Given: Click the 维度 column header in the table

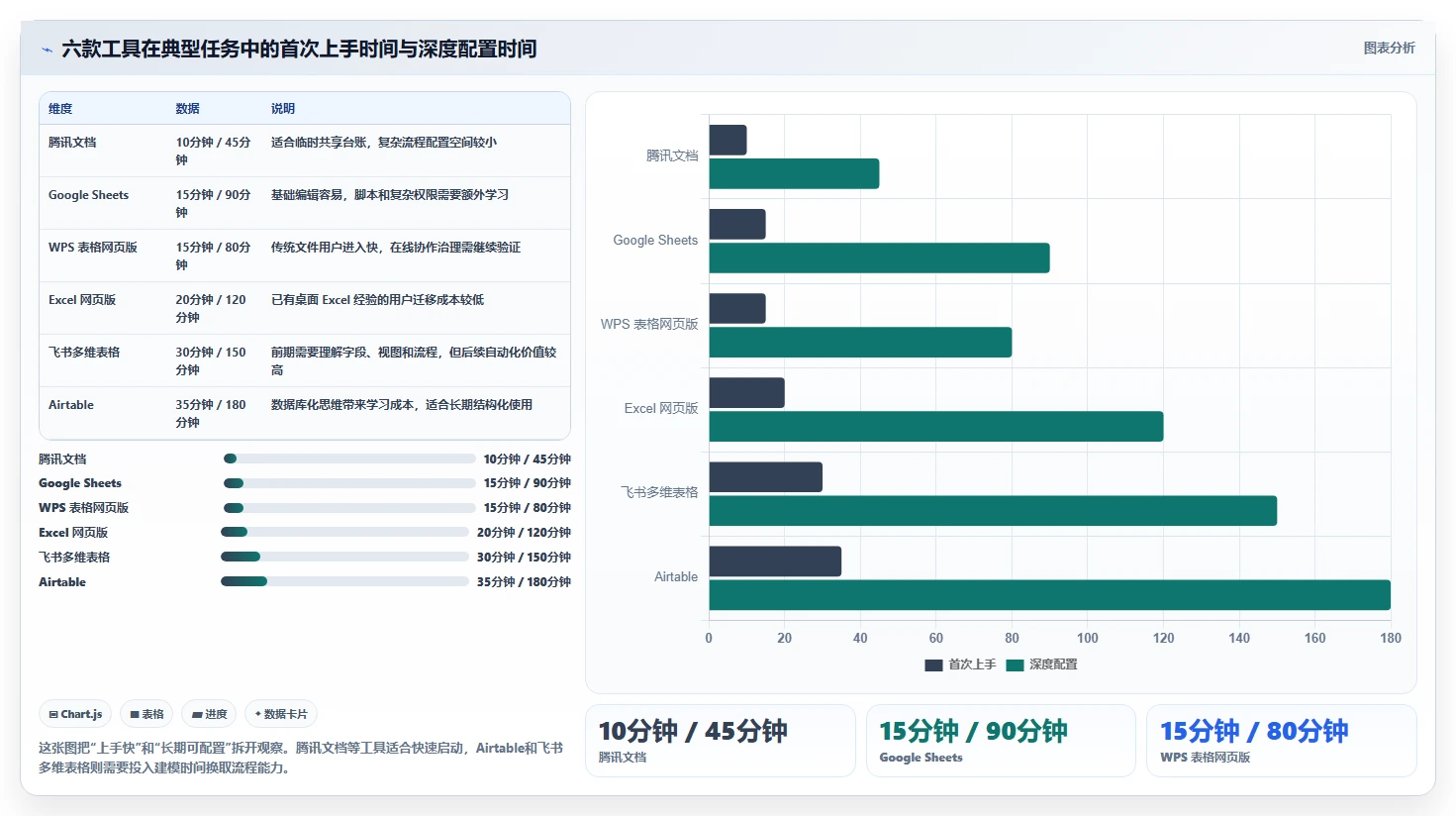Looking at the screenshot, I should 60,109.
